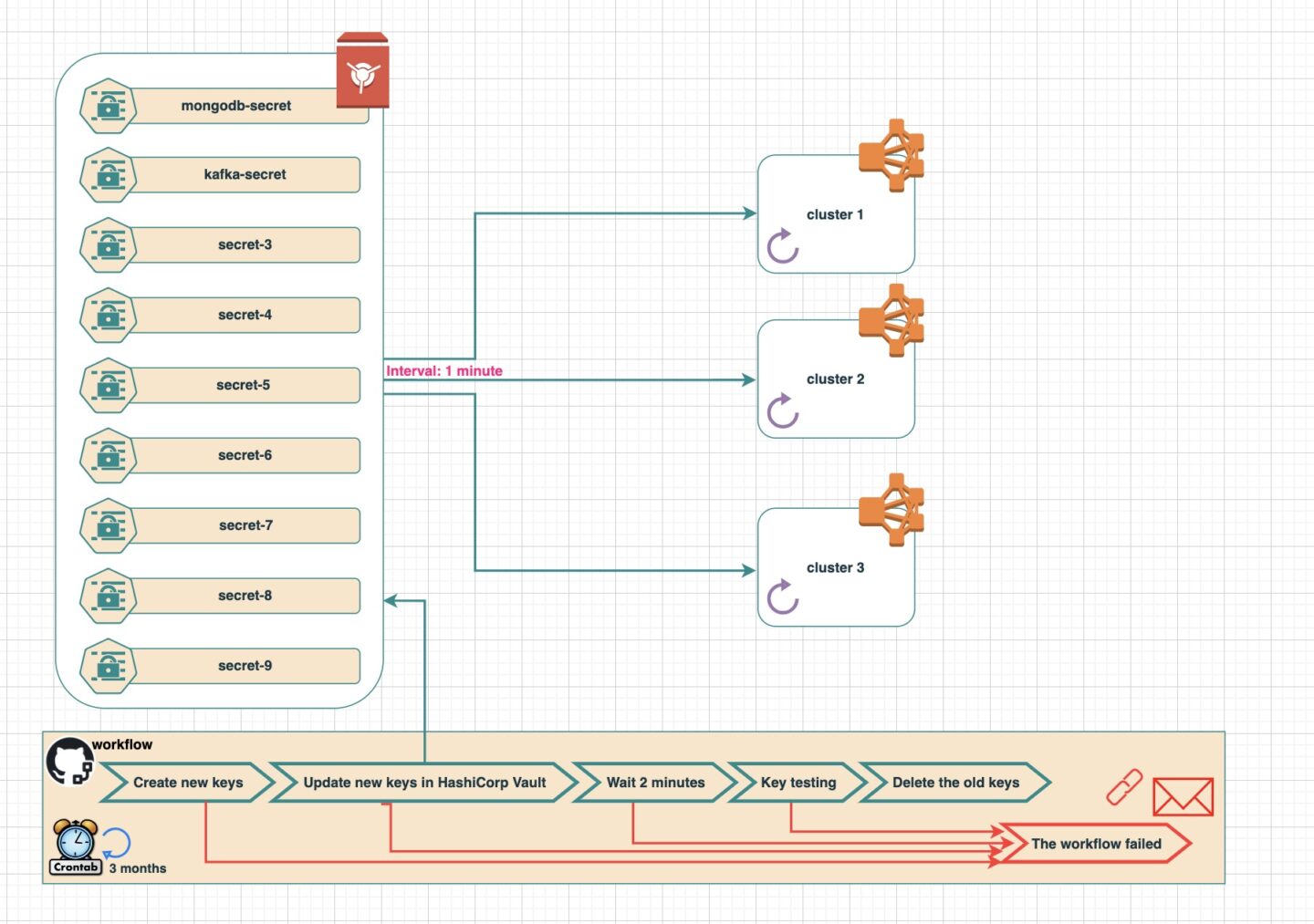Select the secret-4 lock icon

[x=109, y=316]
